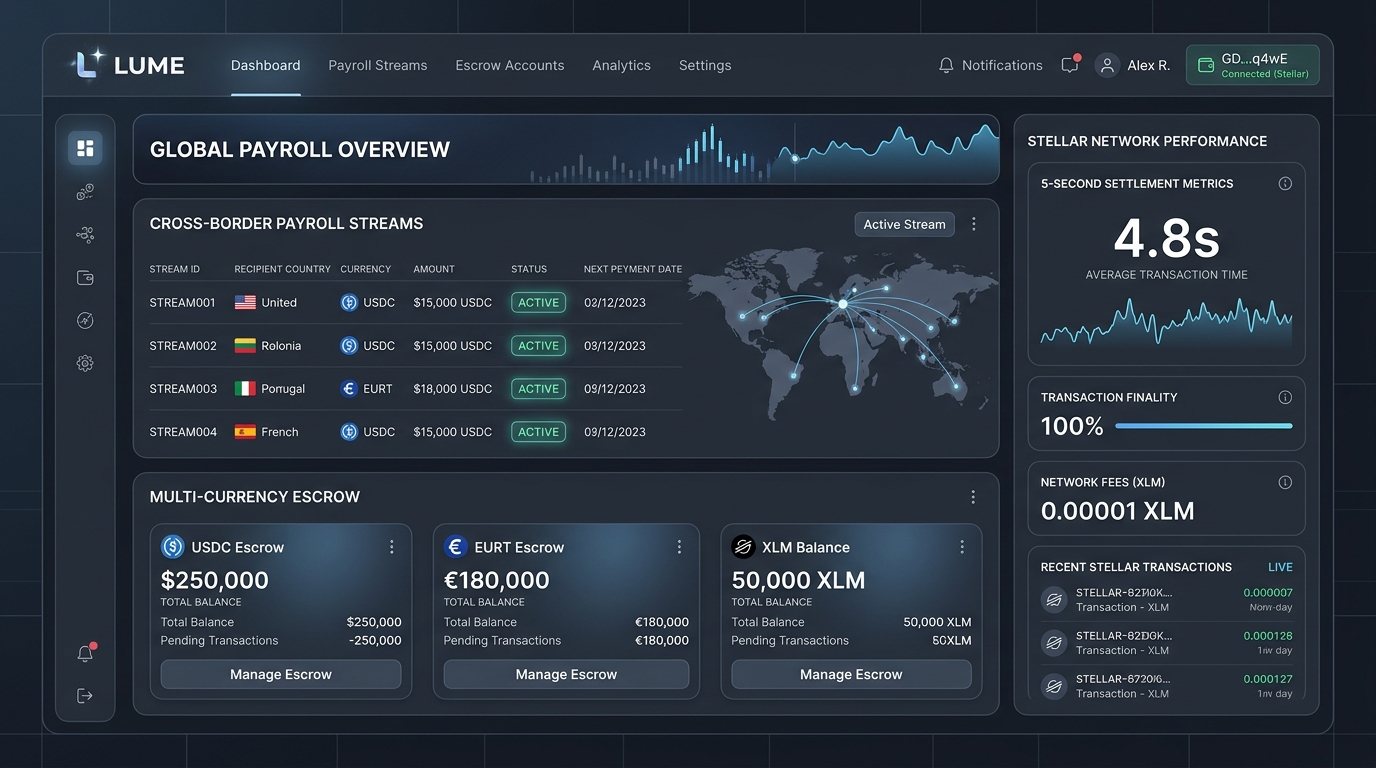
Task: Click the Active Stream button
Action: pos(905,224)
